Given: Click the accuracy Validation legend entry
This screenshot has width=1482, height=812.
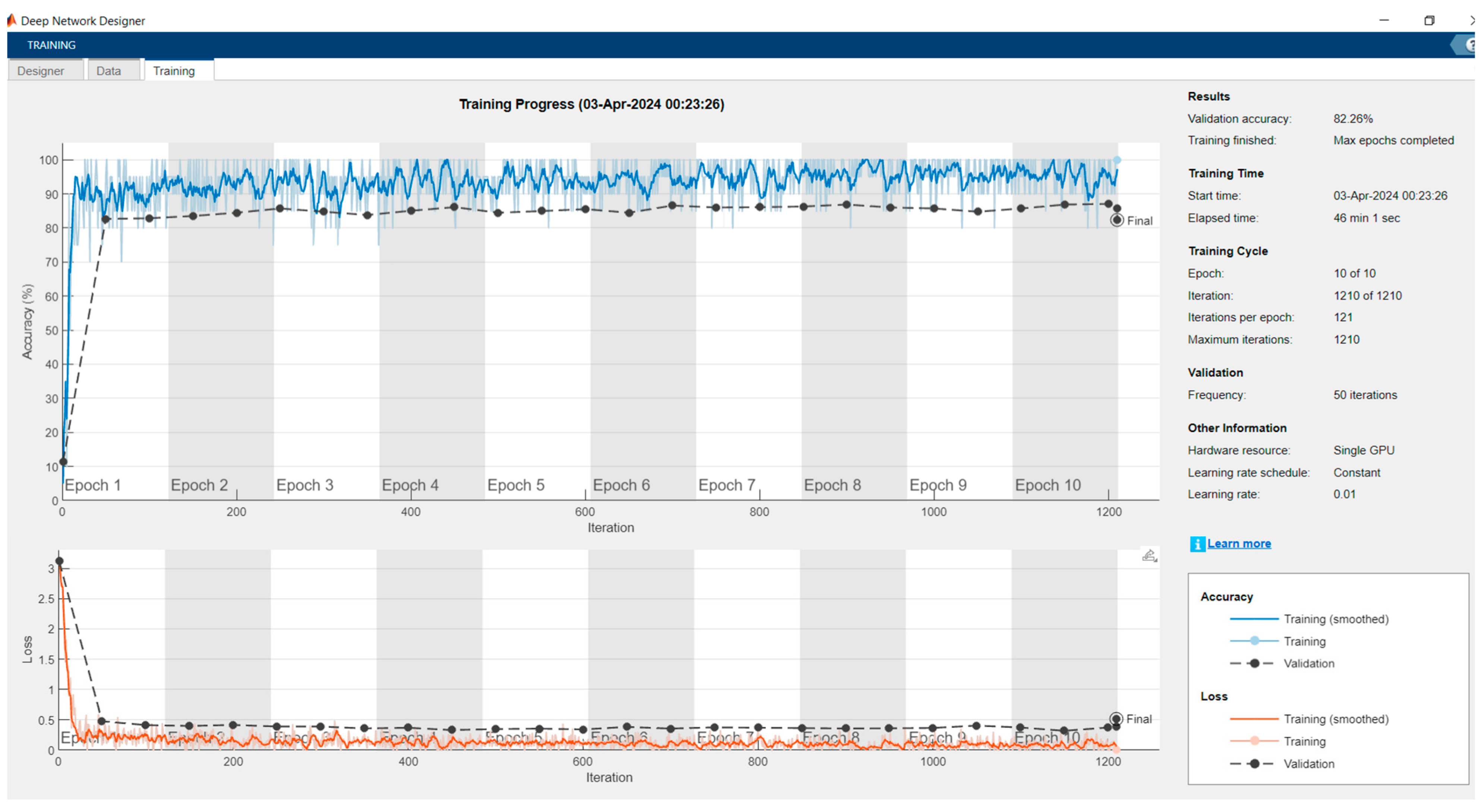Looking at the screenshot, I should click(x=1308, y=664).
